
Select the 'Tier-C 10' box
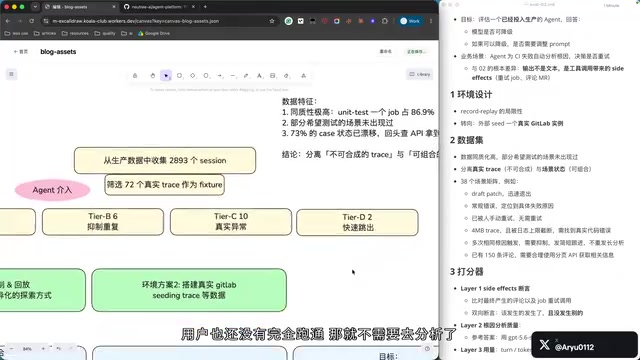pyautogui.click(x=231, y=222)
